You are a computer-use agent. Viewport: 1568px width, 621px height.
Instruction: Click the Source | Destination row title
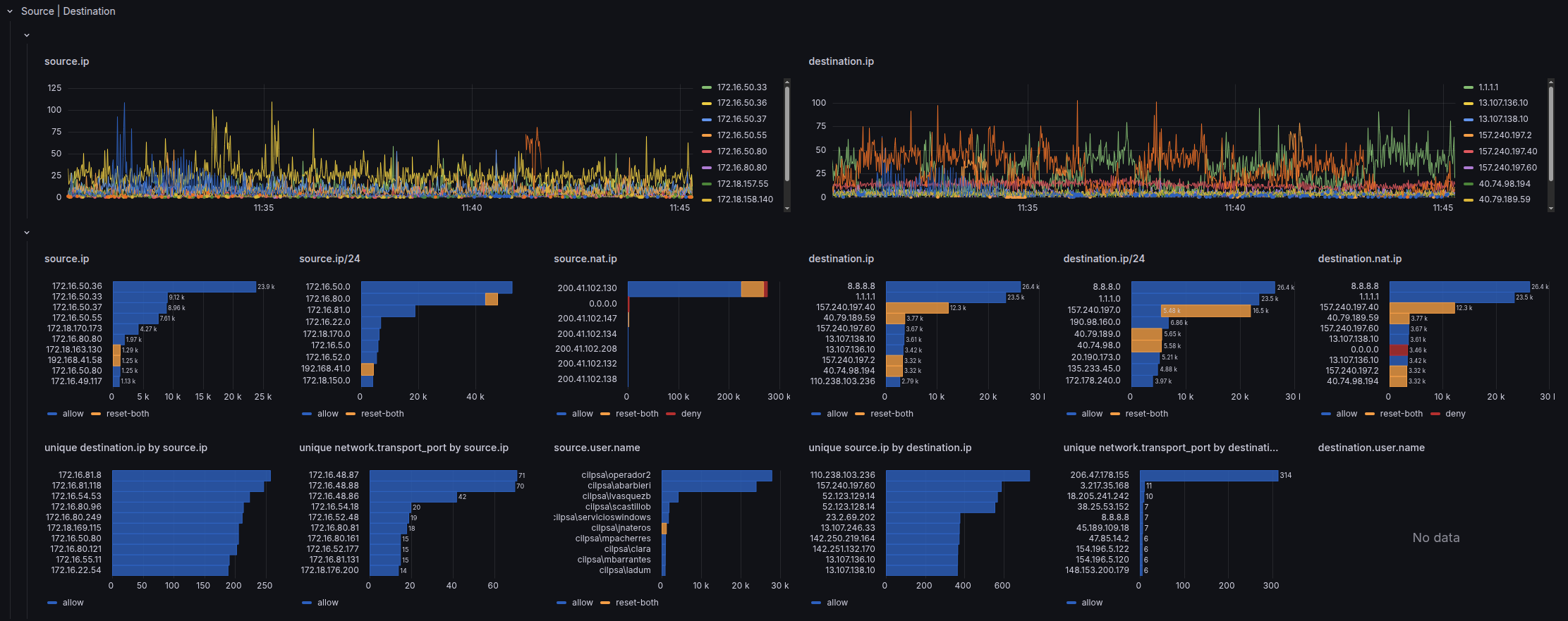coord(68,11)
